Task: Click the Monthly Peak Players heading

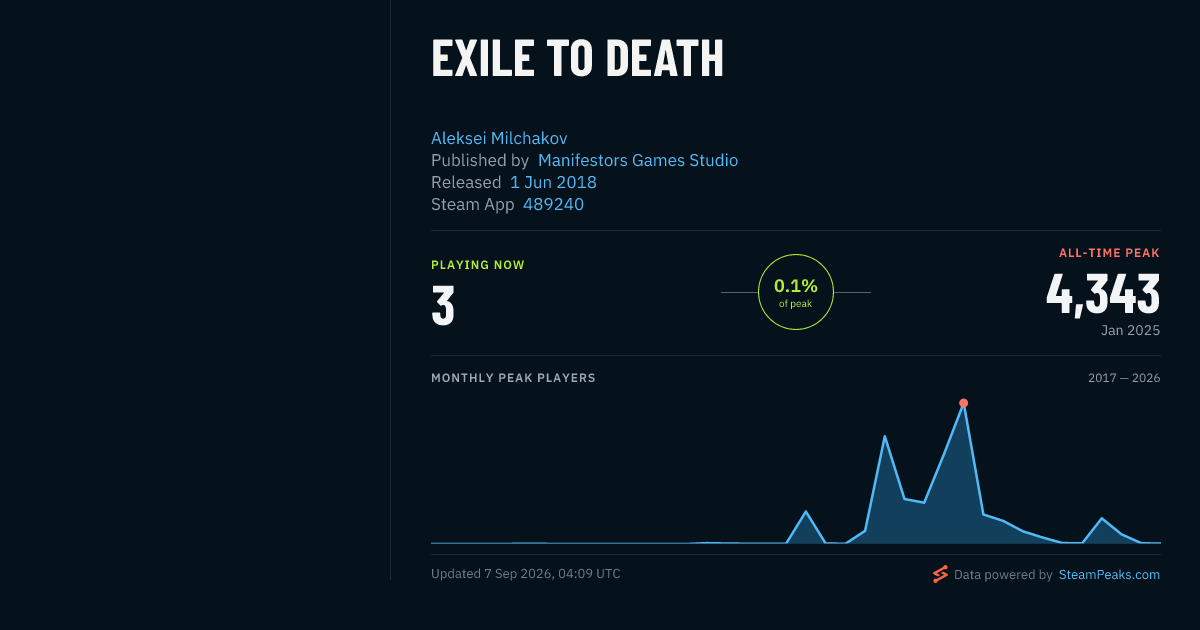Action: point(513,378)
